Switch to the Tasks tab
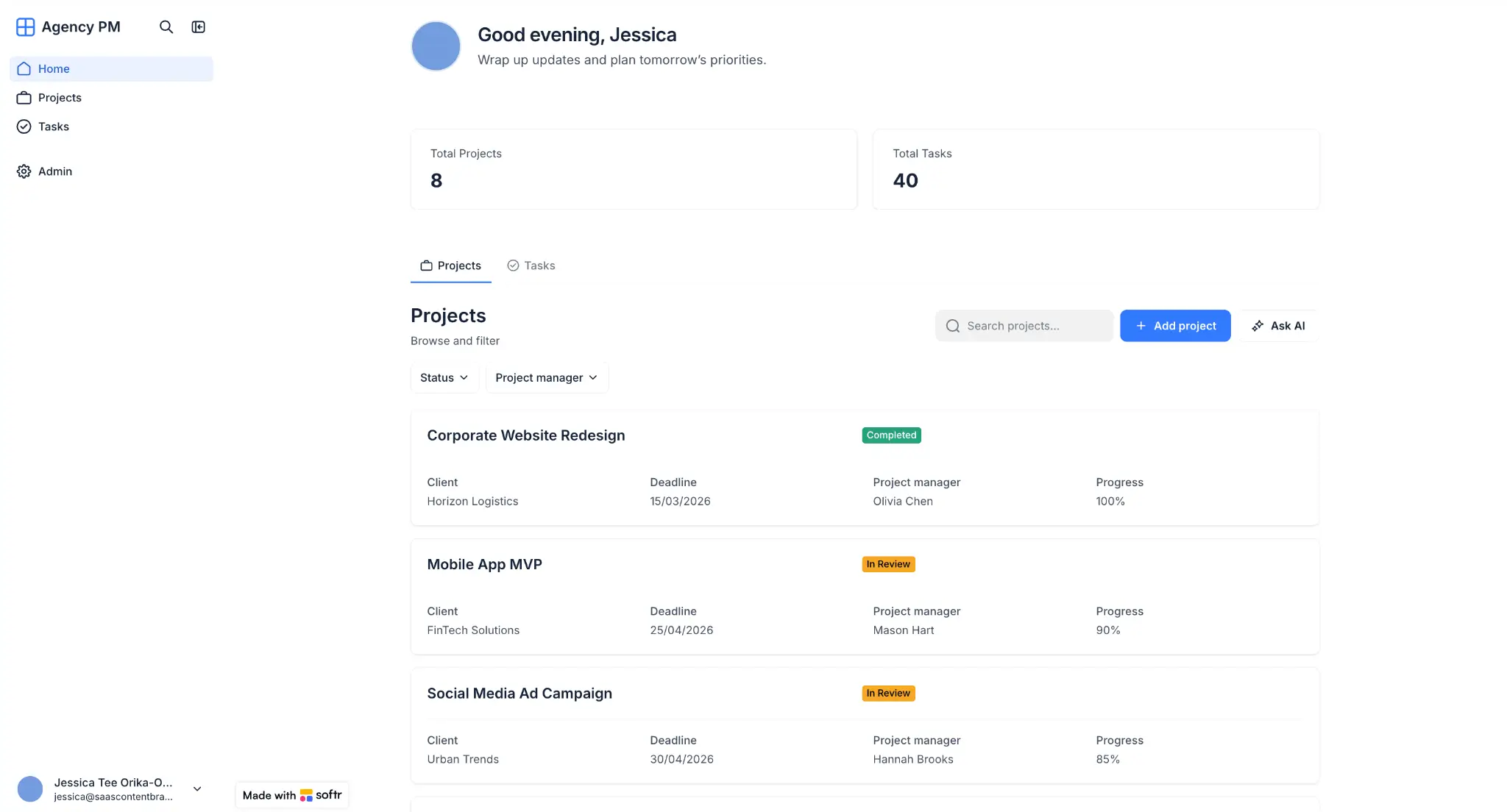This screenshot has height=812, width=1507. point(531,265)
